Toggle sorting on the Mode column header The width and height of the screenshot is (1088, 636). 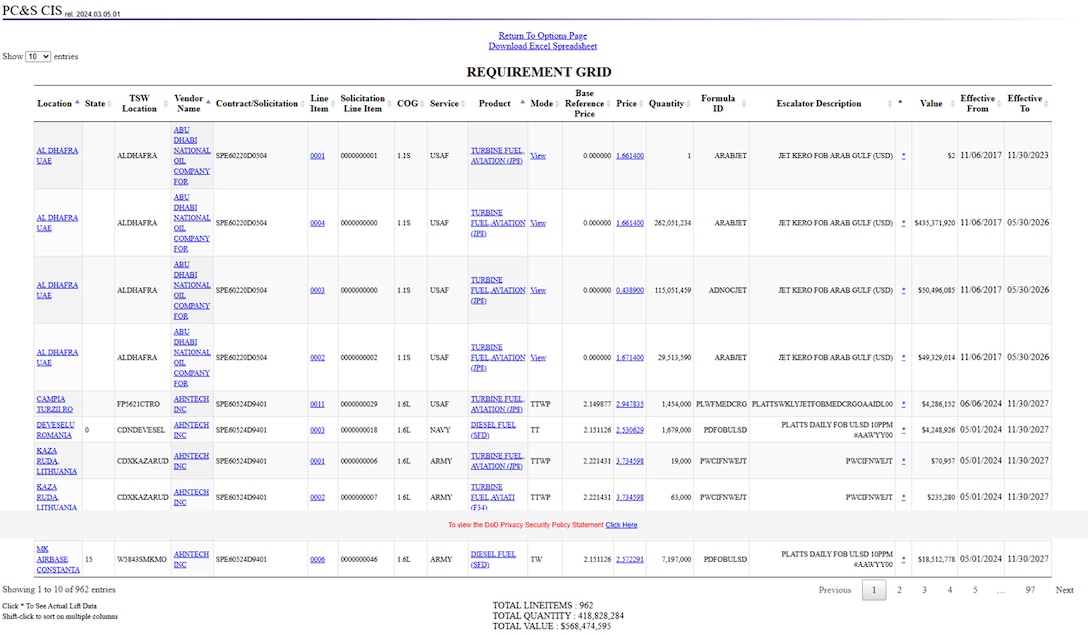[555, 104]
